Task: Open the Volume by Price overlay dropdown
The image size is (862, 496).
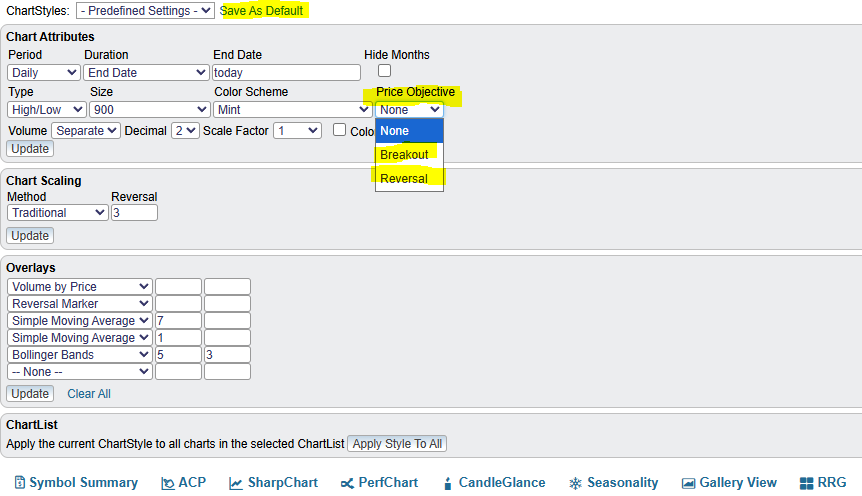Action: [80, 286]
